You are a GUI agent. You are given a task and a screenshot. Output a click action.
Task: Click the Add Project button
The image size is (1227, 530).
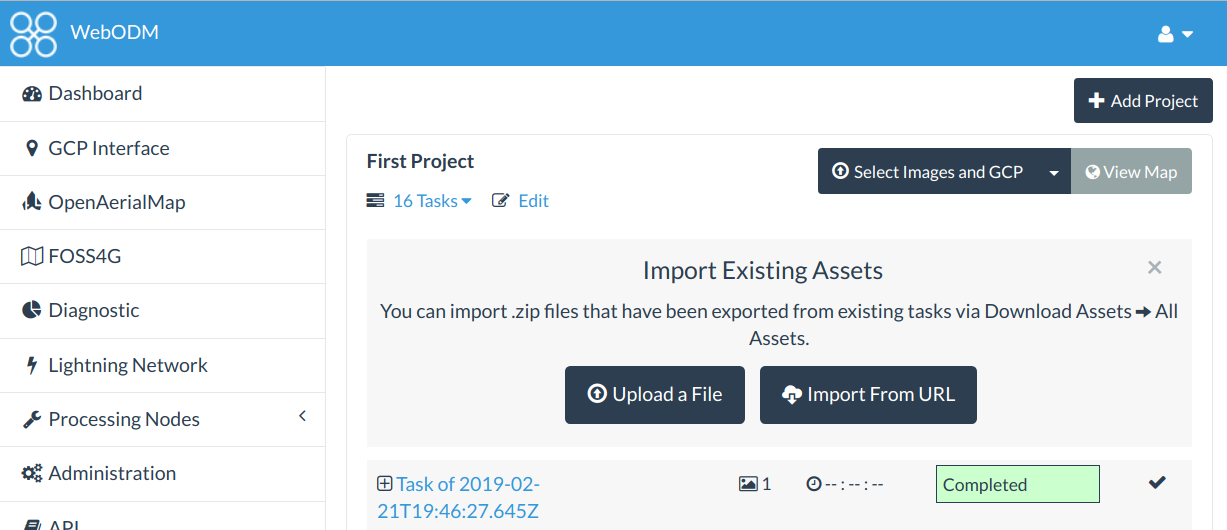tap(1143, 101)
